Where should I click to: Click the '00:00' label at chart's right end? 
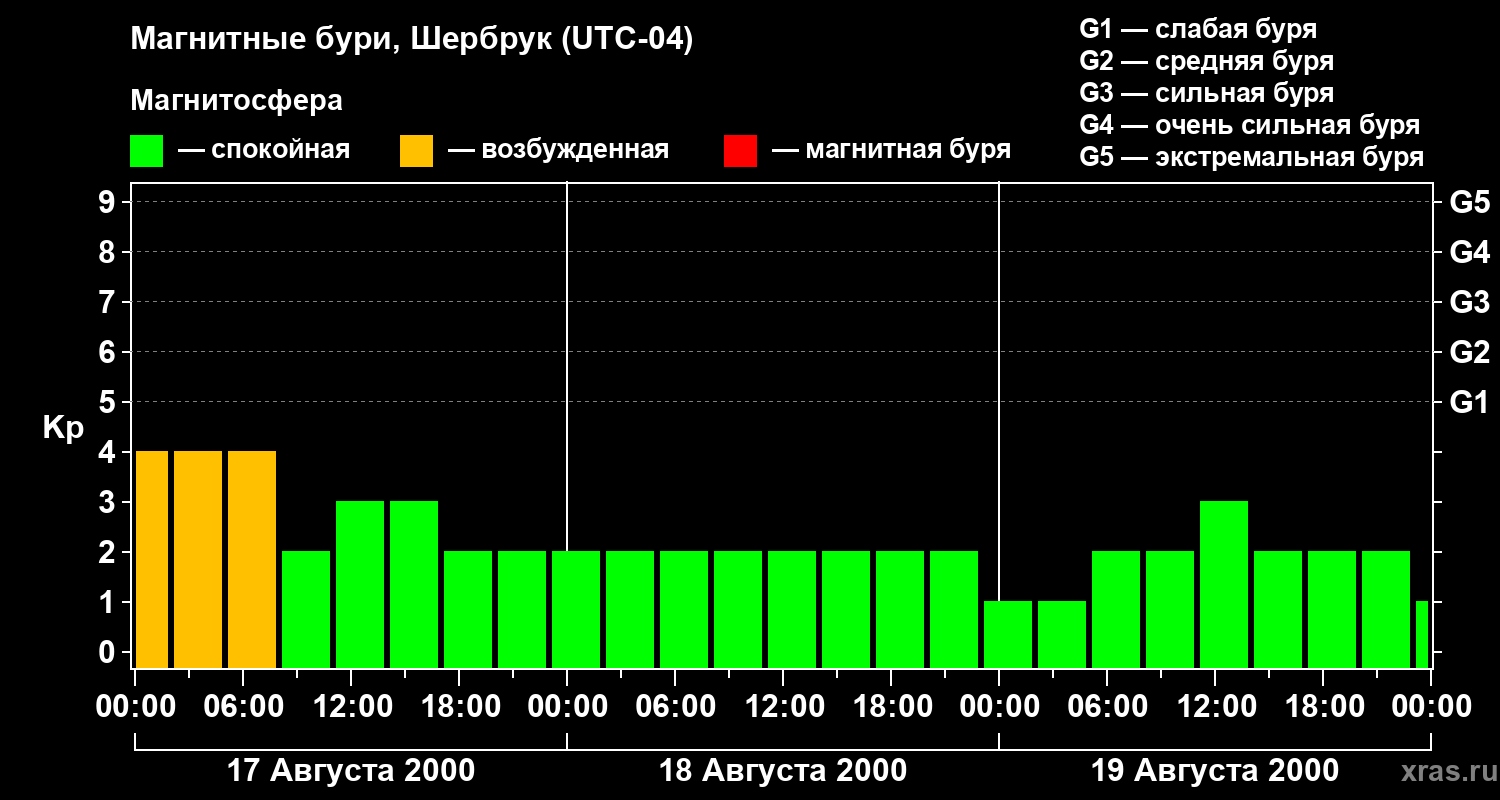[x=1430, y=706]
